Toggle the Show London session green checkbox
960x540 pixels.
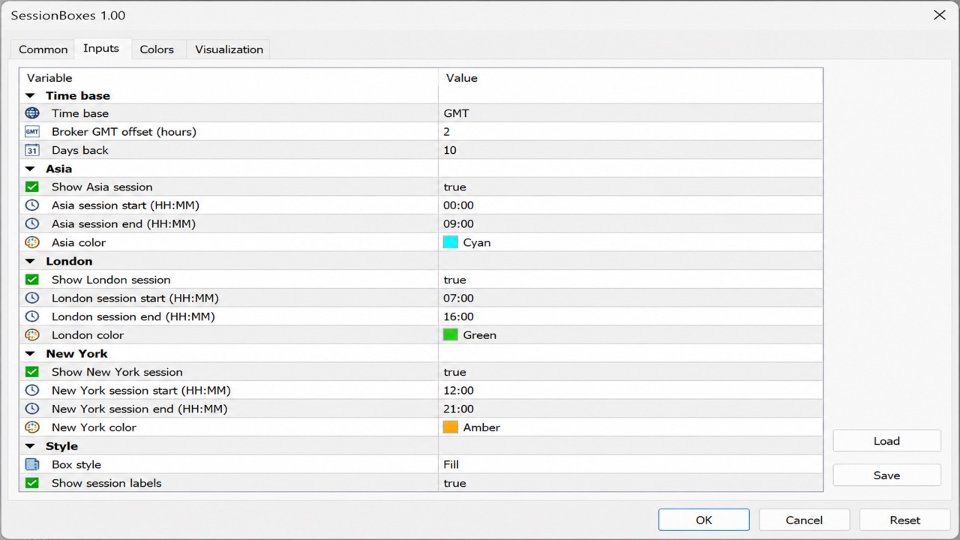tap(32, 280)
